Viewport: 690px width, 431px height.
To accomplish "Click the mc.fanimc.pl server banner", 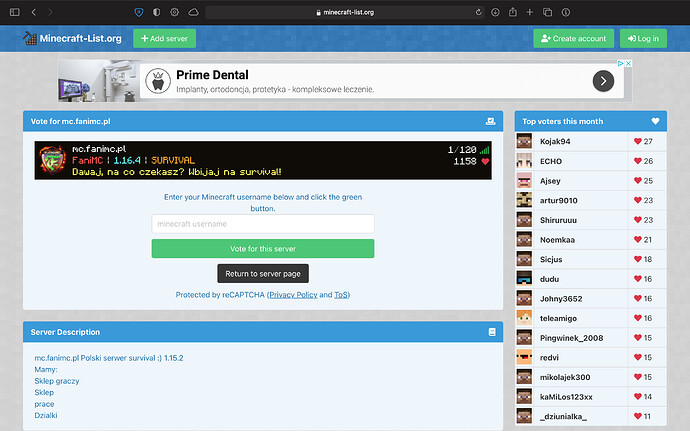I will click(263, 160).
